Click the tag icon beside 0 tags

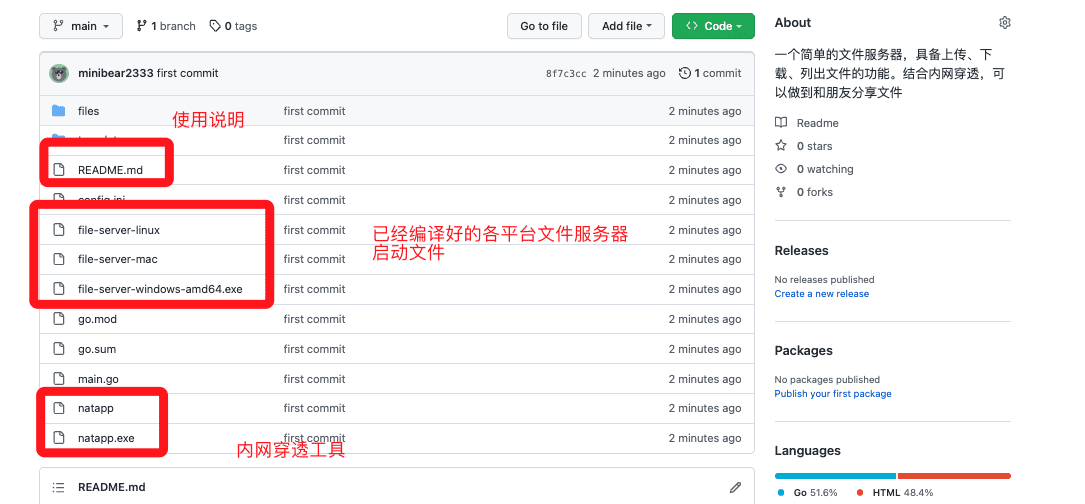click(215, 26)
